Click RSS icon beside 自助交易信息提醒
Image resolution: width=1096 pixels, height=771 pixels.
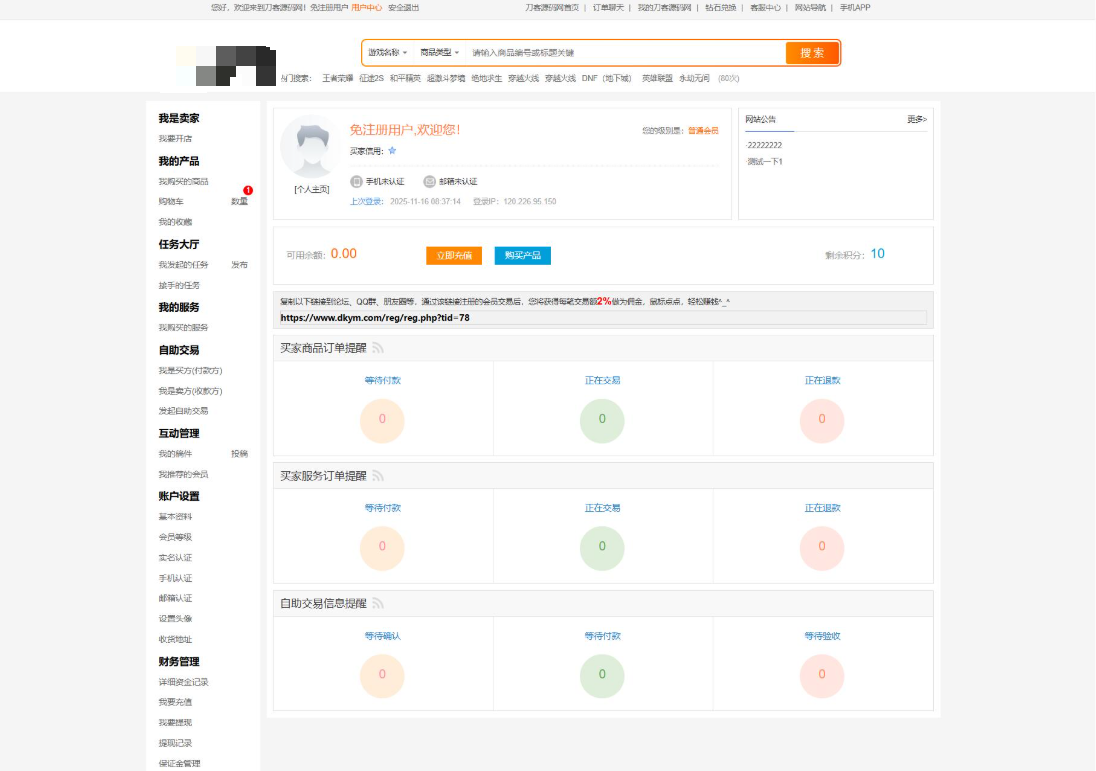(378, 604)
